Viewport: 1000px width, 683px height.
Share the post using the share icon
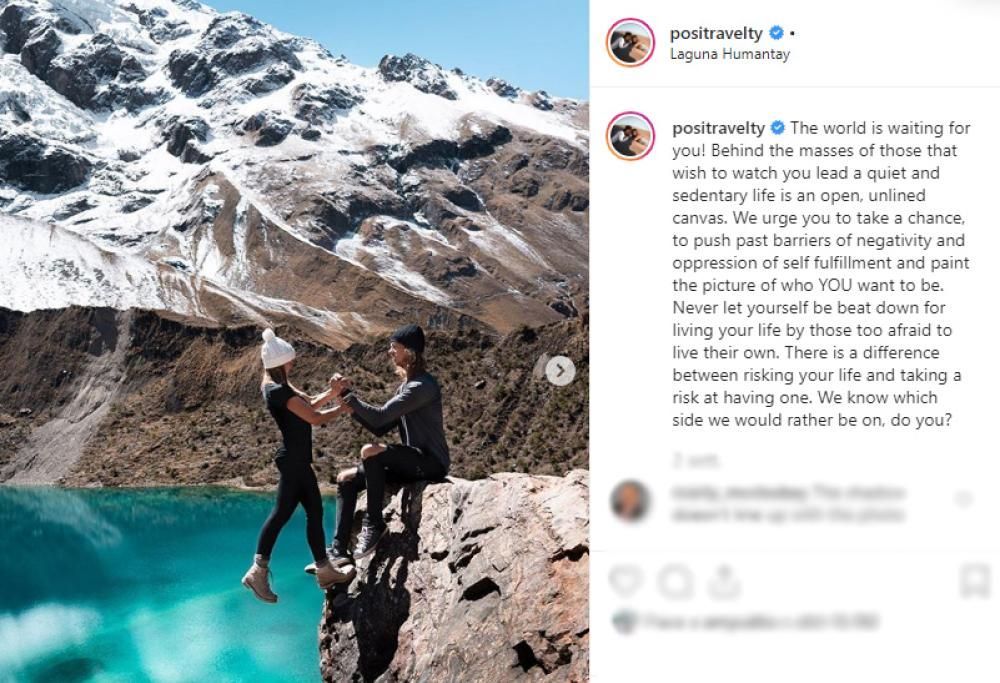pyautogui.click(x=724, y=581)
